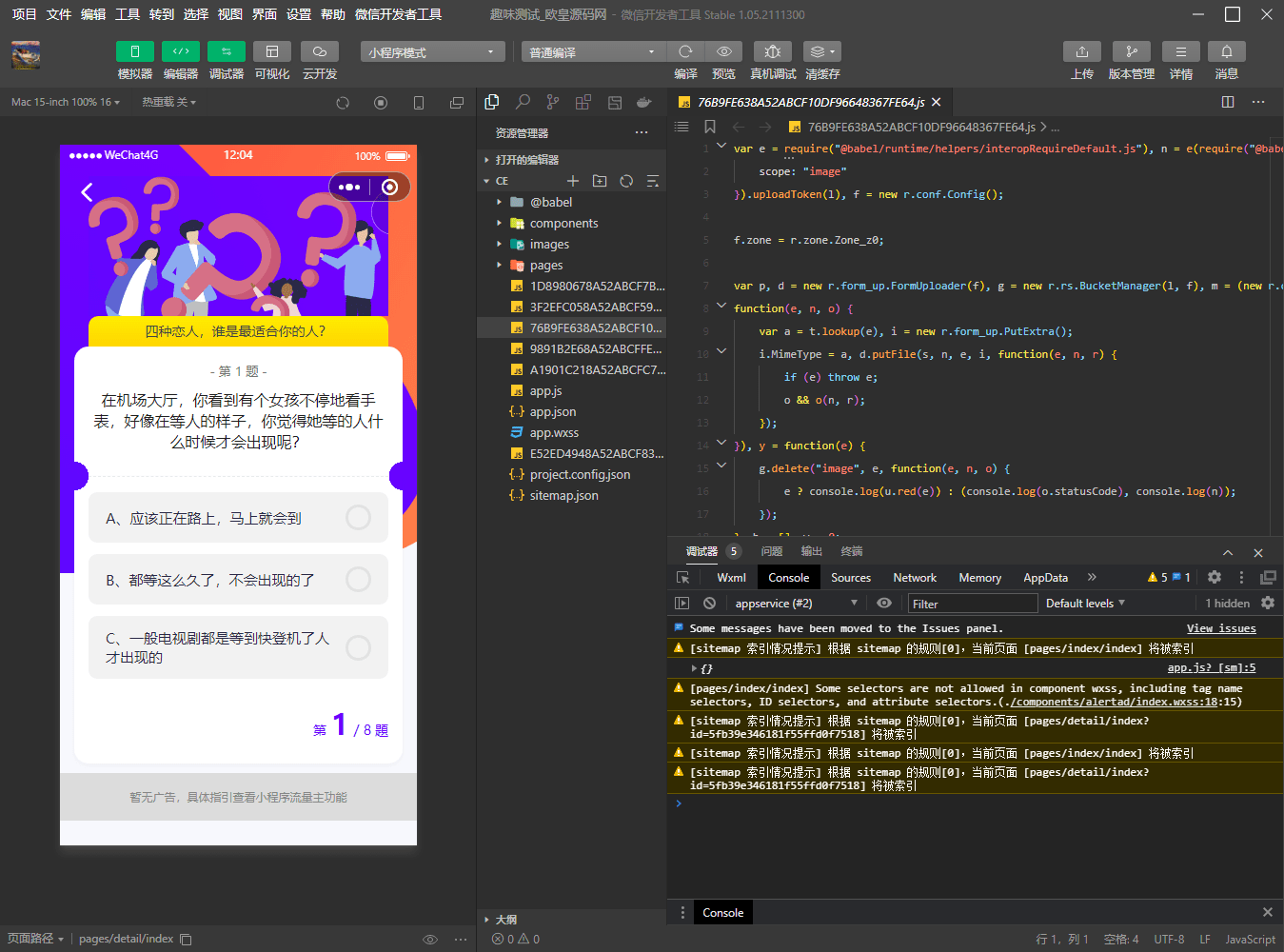Viewport: 1284px width, 952px height.
Task: Expand the components folder
Action: (x=563, y=223)
